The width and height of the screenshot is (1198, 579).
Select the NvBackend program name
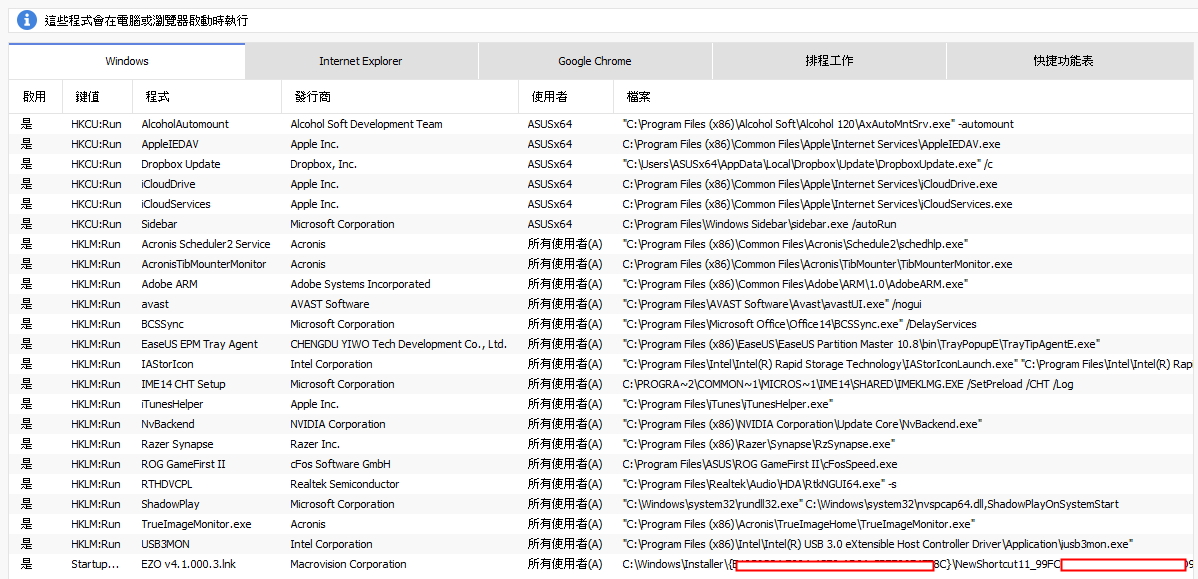168,424
